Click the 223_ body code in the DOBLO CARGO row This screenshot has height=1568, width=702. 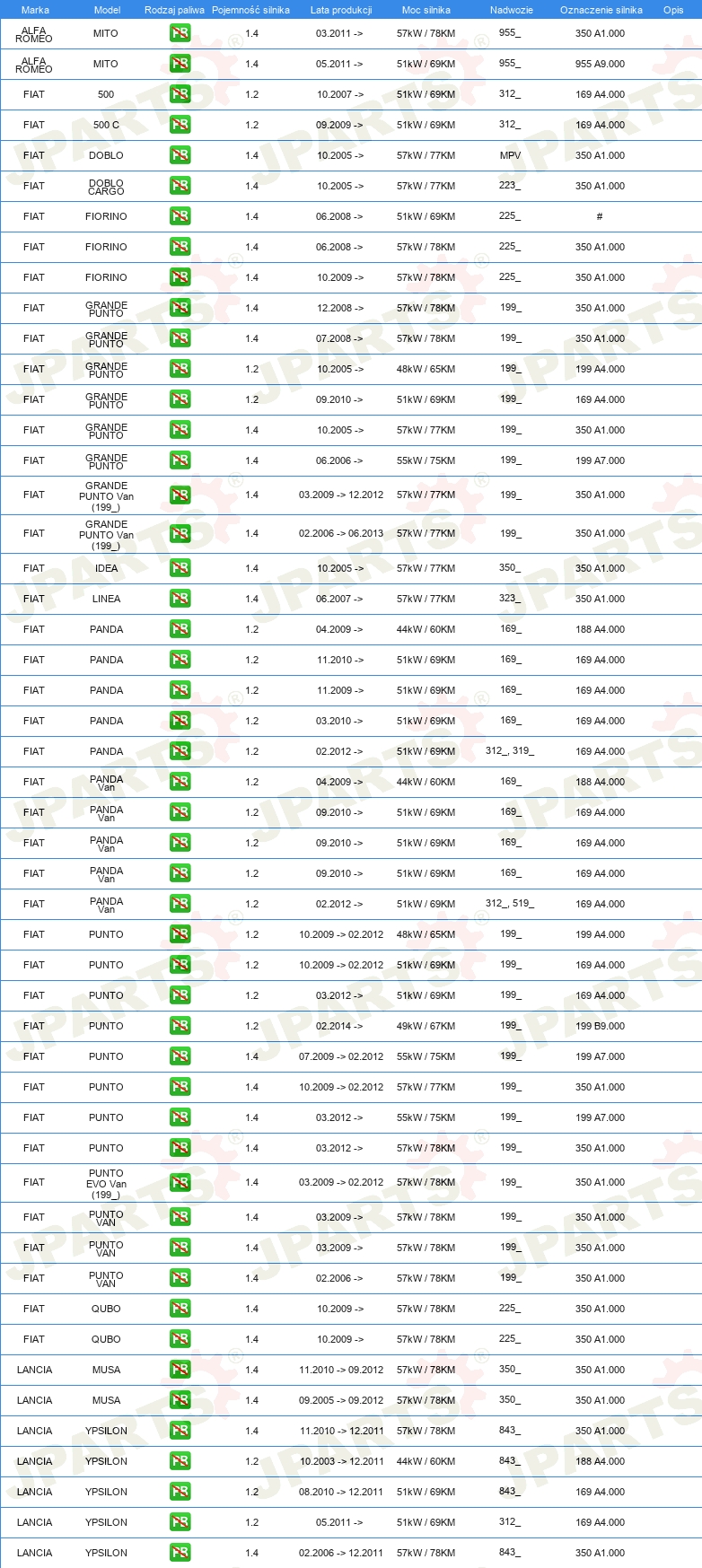click(510, 186)
